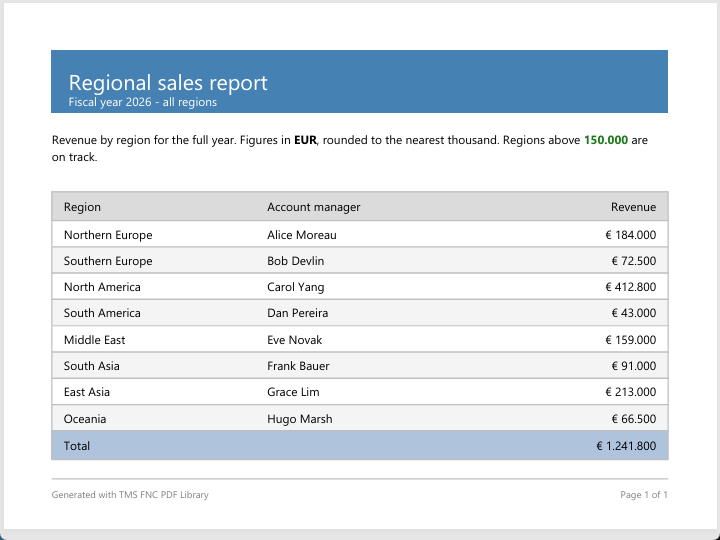The image size is (720, 540).
Task: Select the 'Alice Moreau' cell
Action: pyautogui.click(x=302, y=235)
